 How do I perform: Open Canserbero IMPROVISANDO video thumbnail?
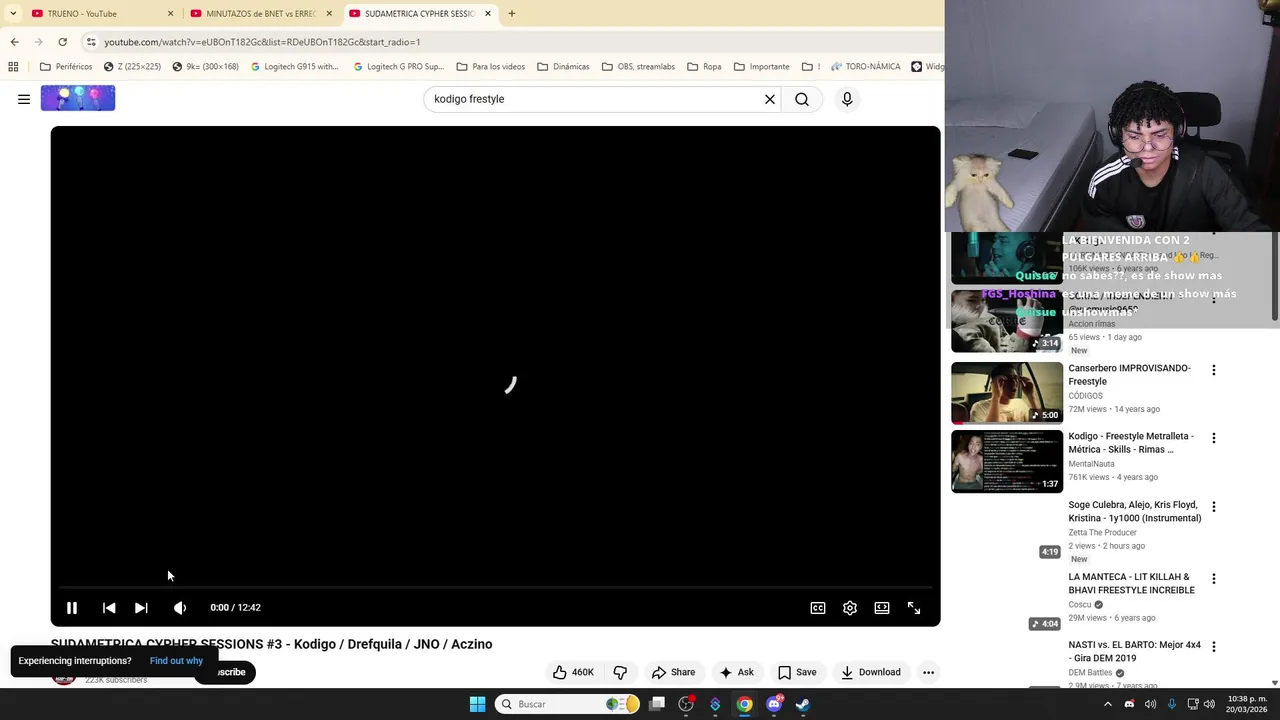click(1007, 393)
